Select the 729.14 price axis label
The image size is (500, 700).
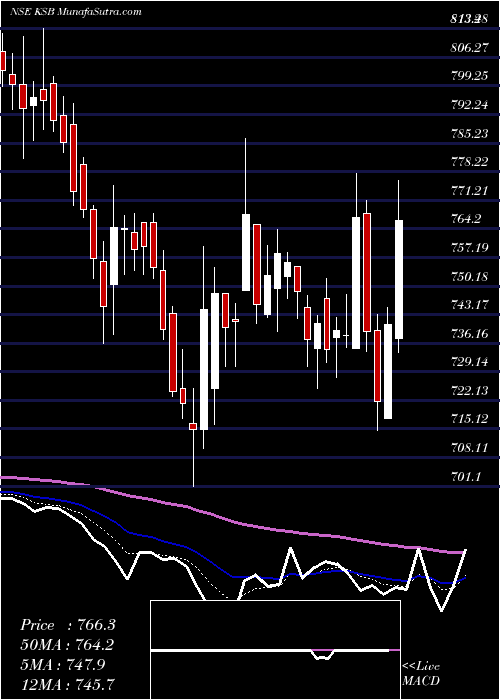[469, 362]
